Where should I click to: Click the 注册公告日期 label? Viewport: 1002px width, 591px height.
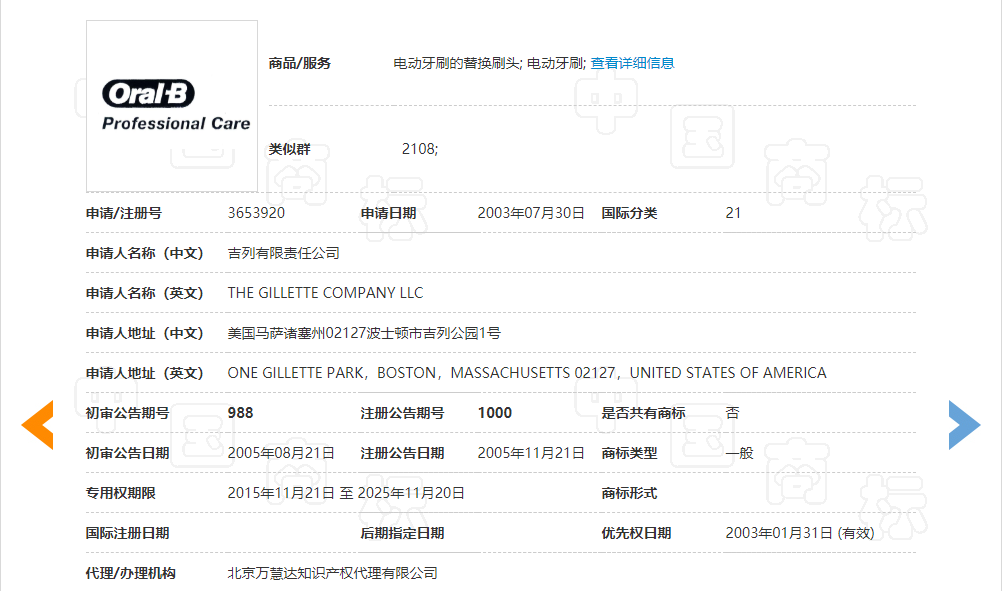point(402,453)
